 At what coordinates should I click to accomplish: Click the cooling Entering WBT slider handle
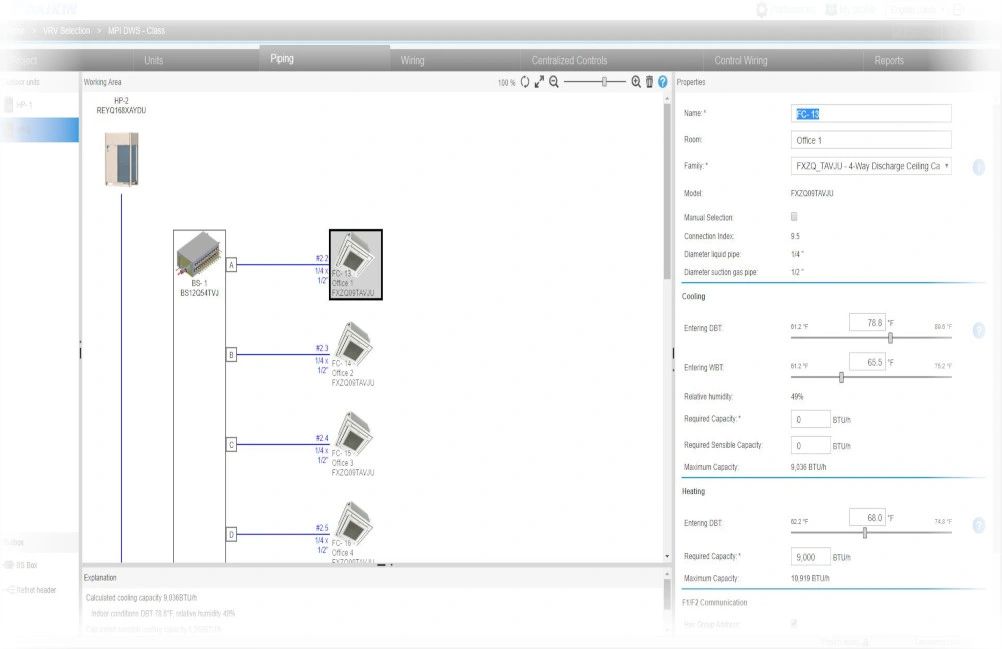841,378
